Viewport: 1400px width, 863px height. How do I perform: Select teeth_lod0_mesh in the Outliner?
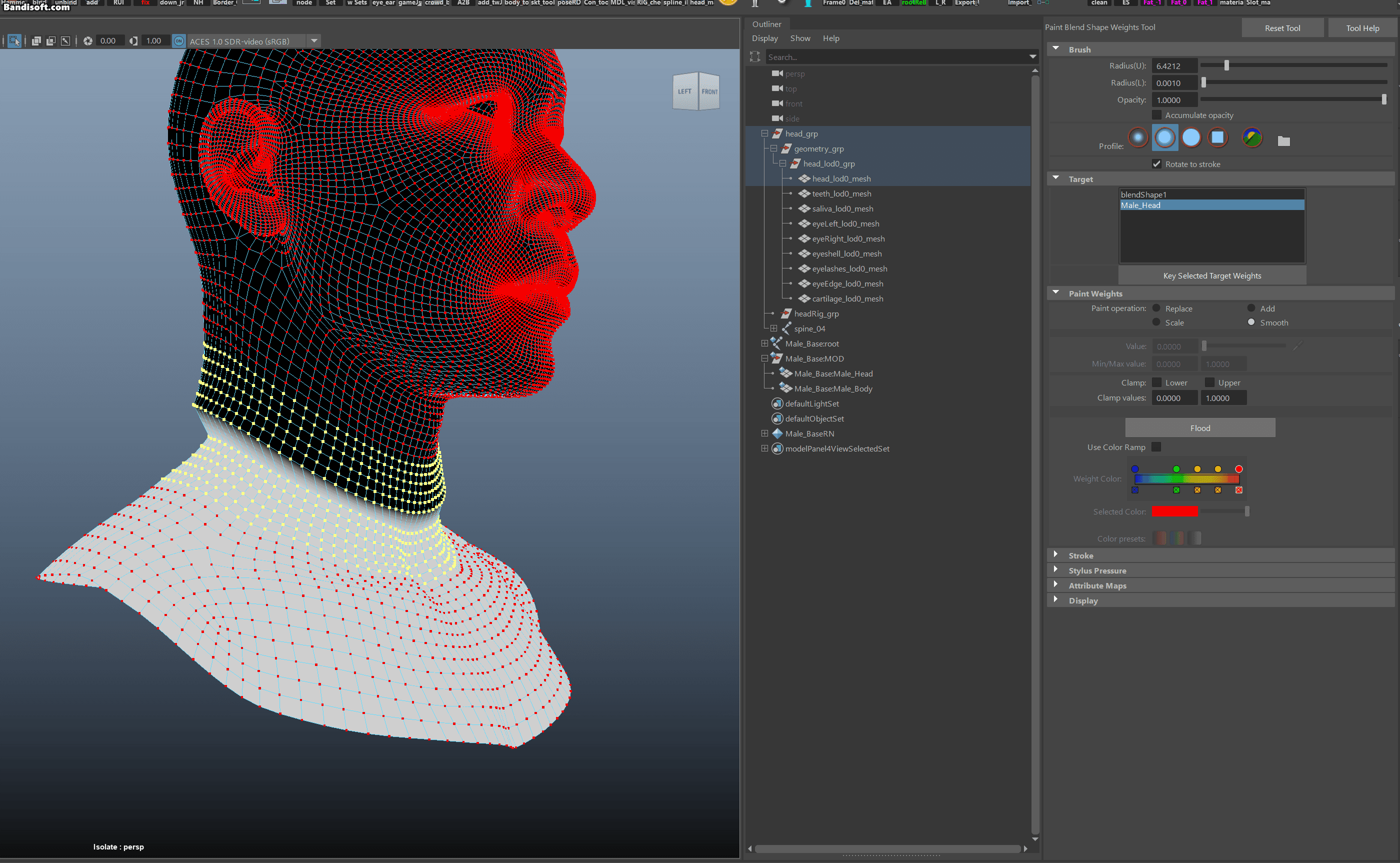[x=841, y=193]
